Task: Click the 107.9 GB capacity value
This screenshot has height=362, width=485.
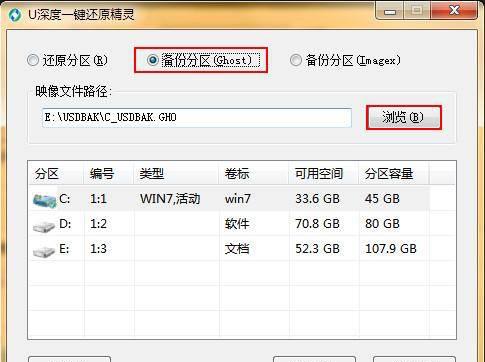Action: pos(391,249)
